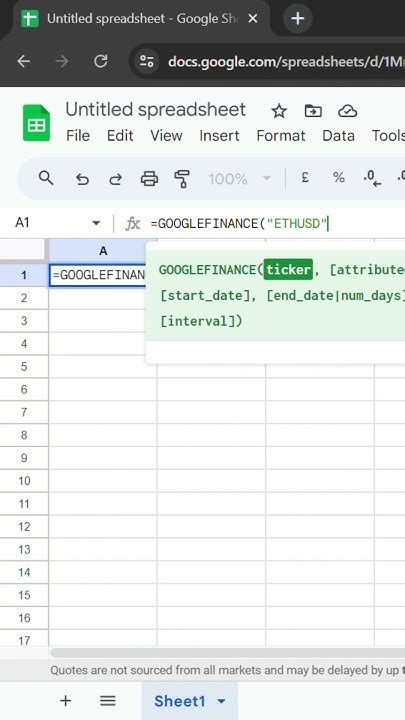Open the move to folder icon

tap(313, 111)
